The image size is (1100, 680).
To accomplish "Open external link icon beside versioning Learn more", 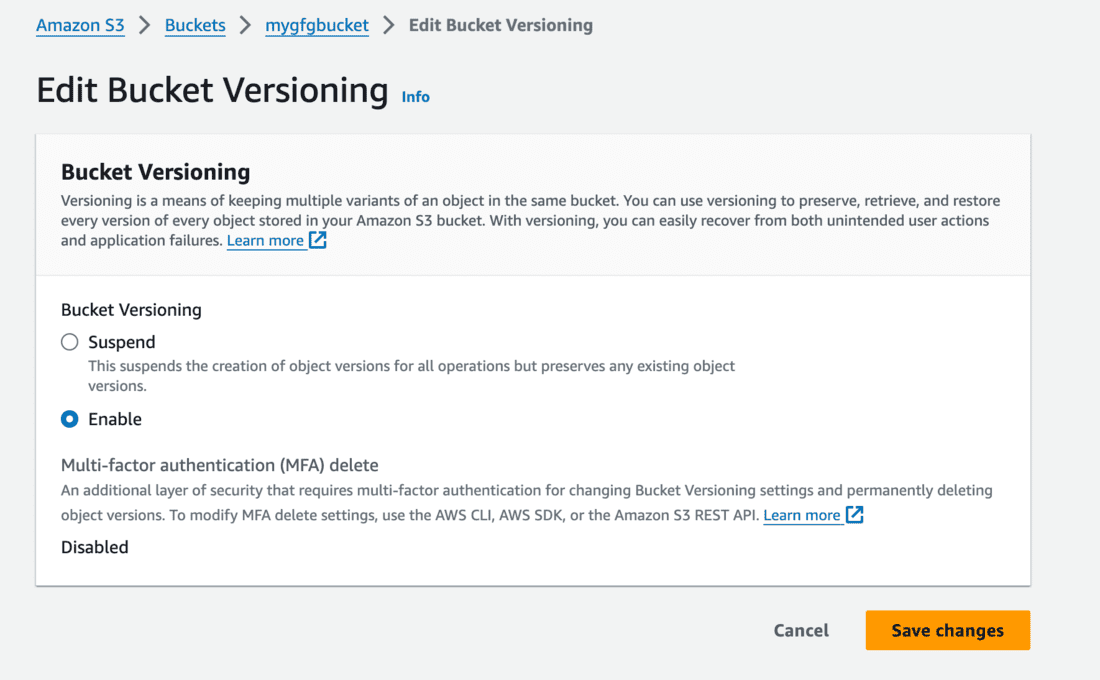I will click(317, 240).
